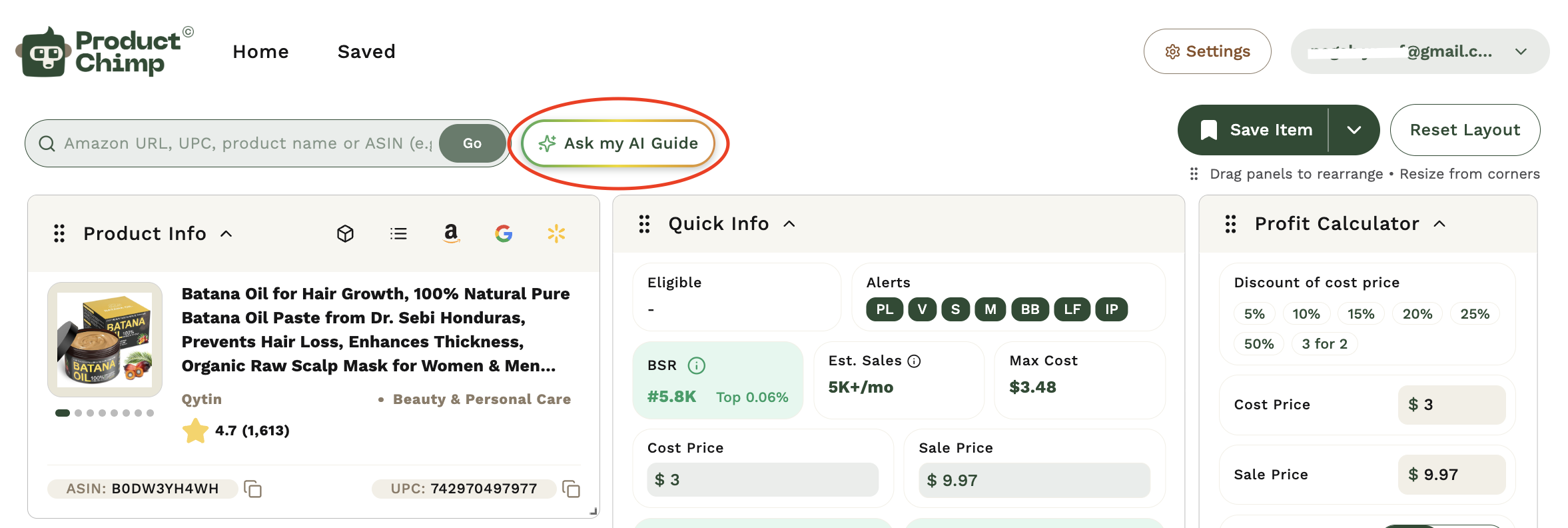Open Walmart spark icon in Product Info
The width and height of the screenshot is (1568, 528).
click(x=556, y=233)
